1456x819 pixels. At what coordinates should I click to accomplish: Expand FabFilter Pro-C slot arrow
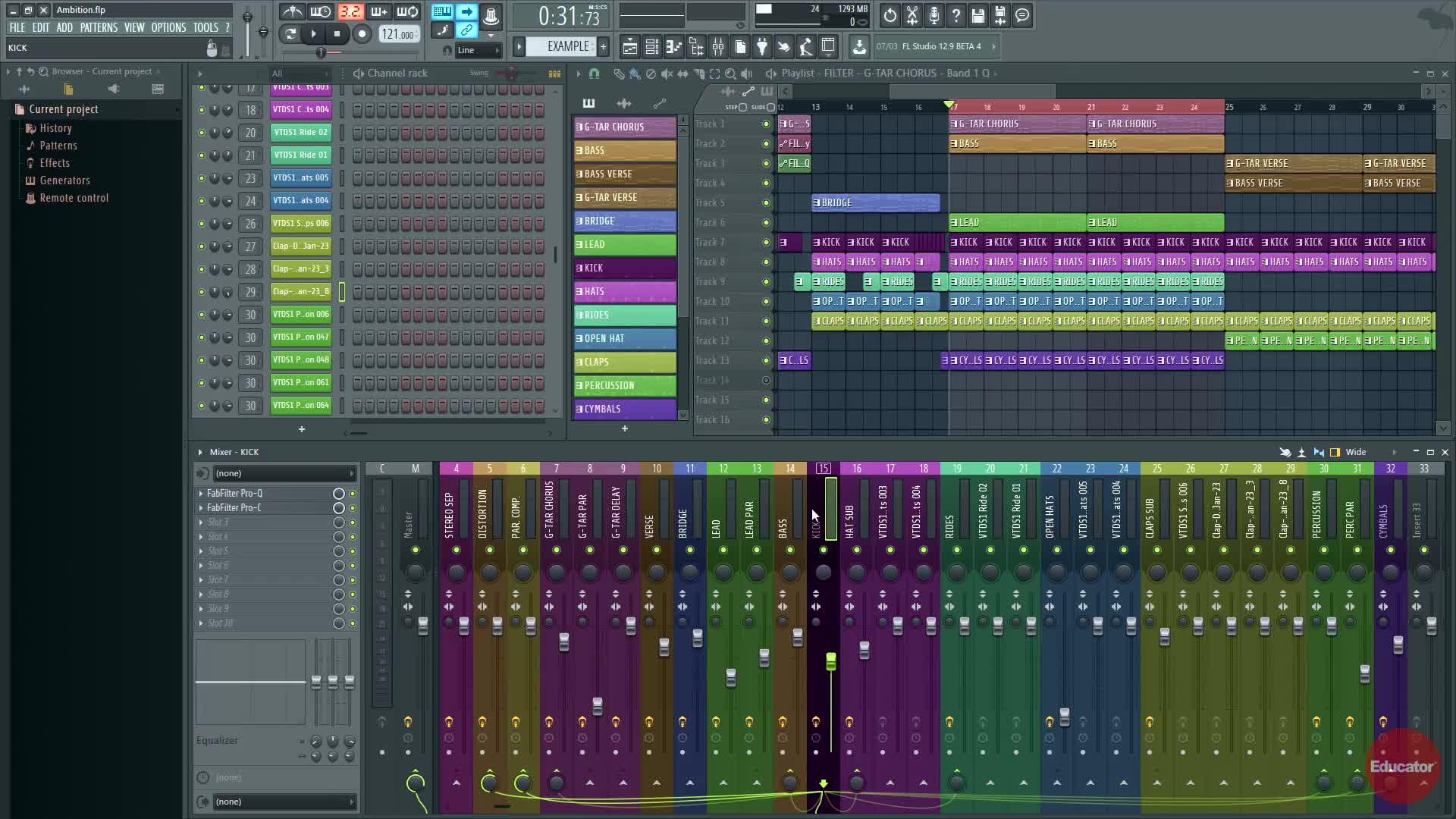pos(201,508)
